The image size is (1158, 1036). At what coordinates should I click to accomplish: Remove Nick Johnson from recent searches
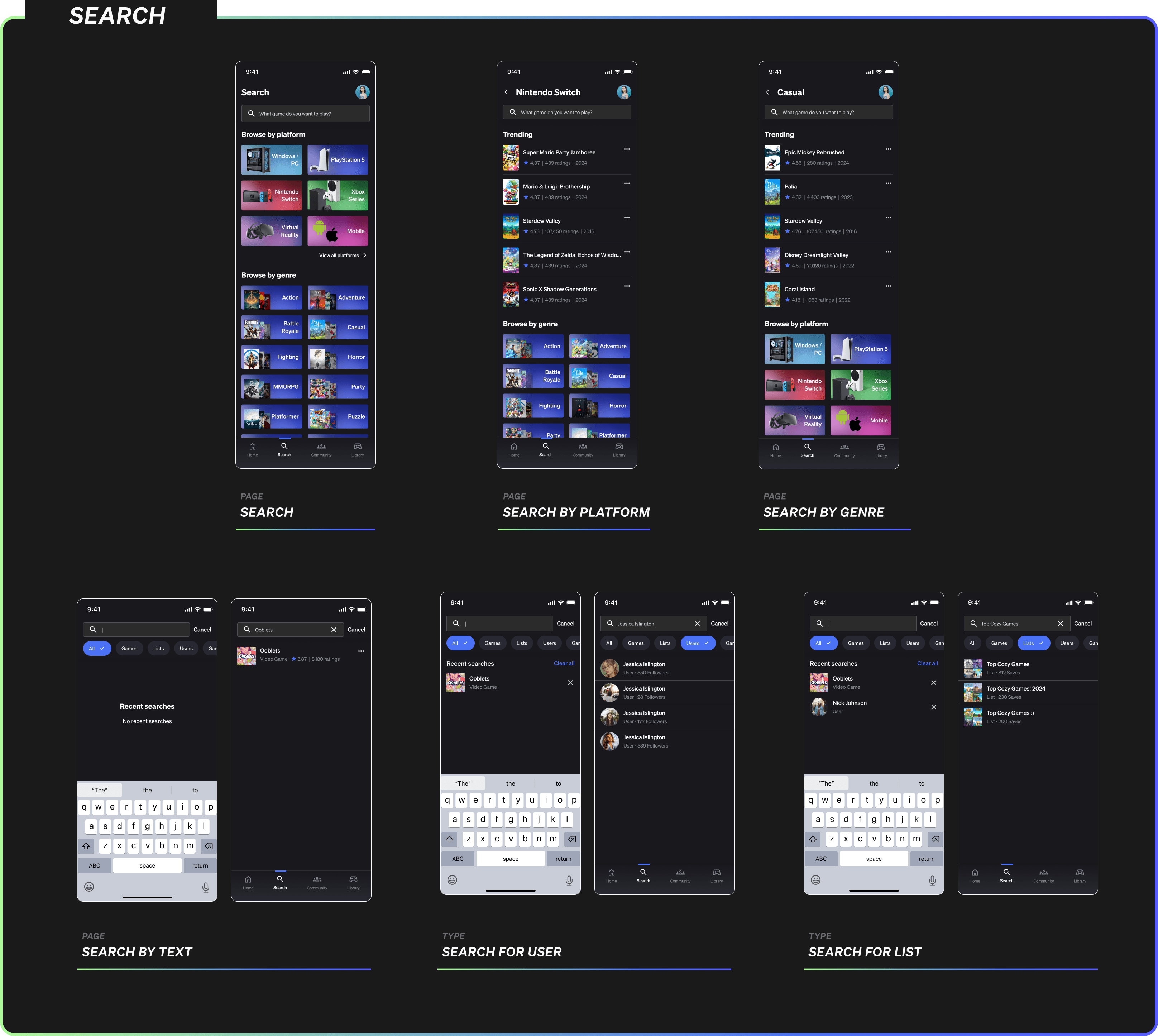[933, 707]
